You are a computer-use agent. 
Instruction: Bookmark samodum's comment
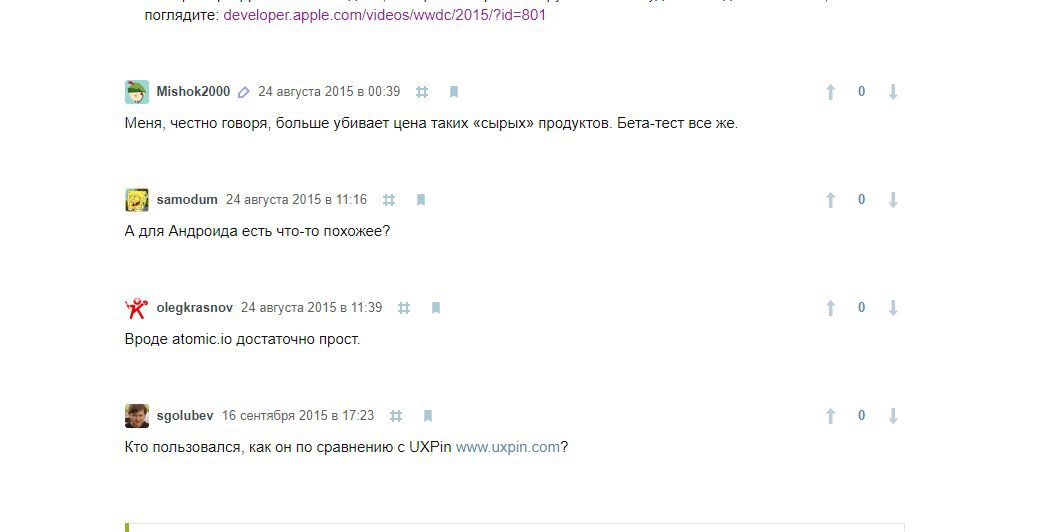[421, 200]
